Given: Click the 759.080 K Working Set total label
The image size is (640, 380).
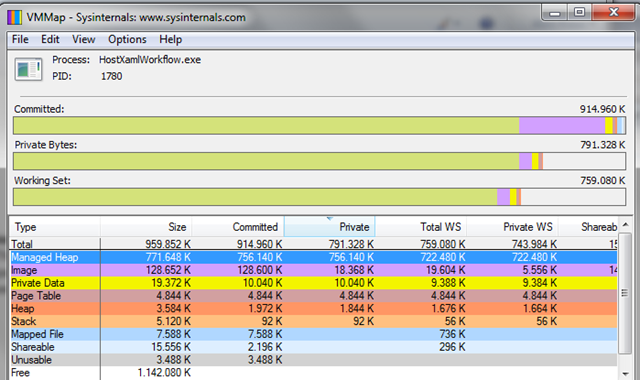Looking at the screenshot, I should click(x=602, y=180).
